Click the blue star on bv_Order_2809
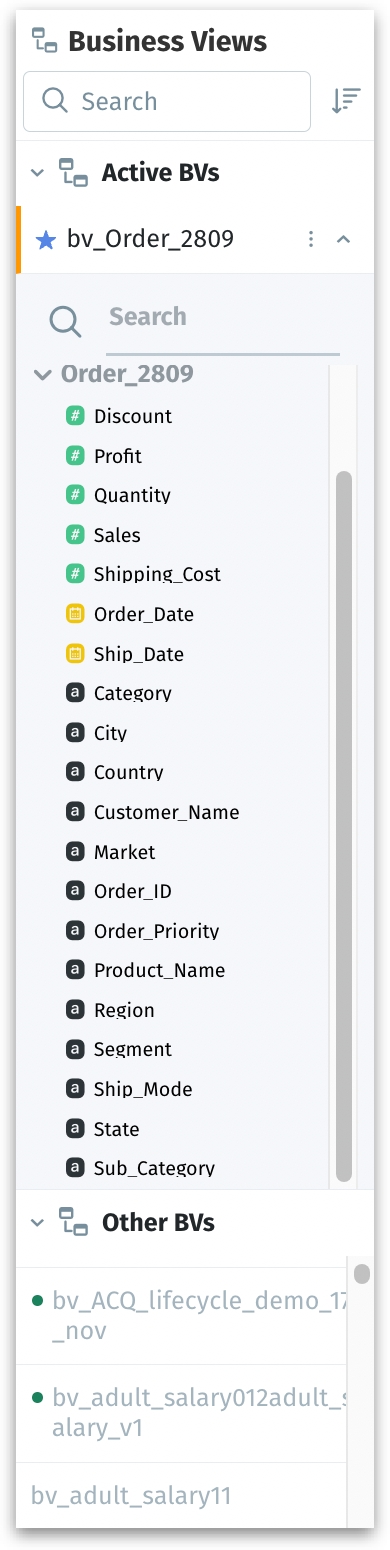The width and height of the screenshot is (390, 1550). tap(45, 239)
